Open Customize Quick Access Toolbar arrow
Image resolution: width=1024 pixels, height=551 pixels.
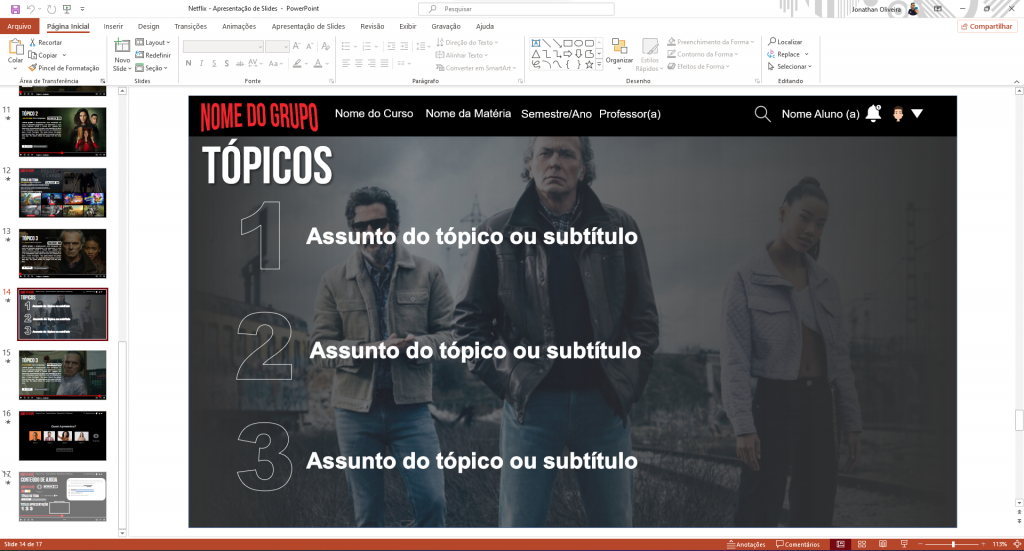point(82,9)
